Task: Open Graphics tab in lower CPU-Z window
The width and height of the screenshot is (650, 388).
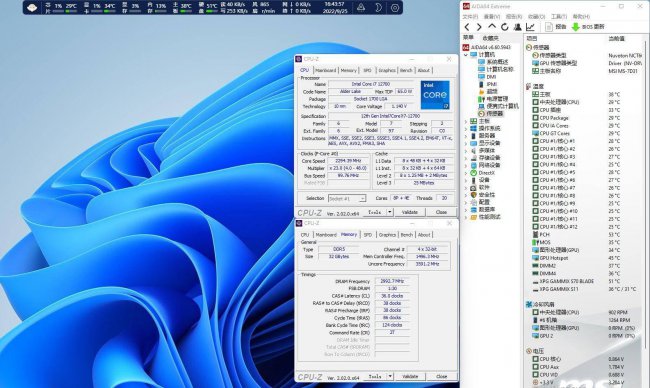Action: 387,235
